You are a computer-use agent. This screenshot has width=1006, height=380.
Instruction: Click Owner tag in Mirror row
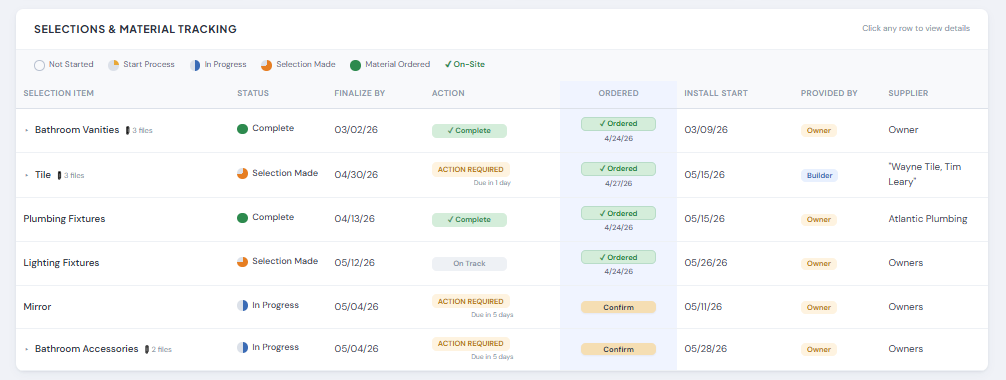point(819,307)
